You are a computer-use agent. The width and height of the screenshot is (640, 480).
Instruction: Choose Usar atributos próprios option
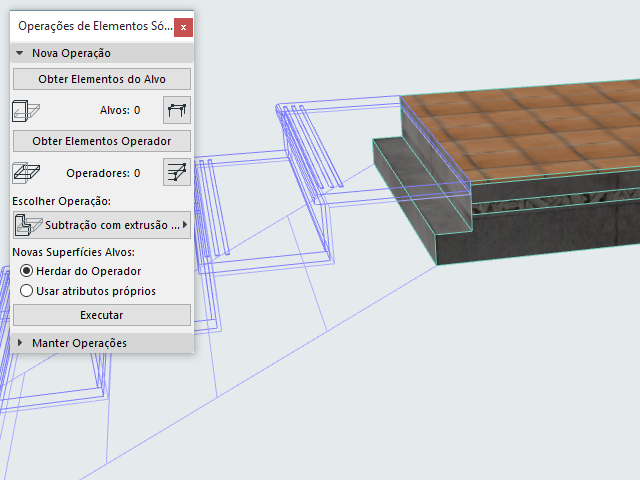27,291
